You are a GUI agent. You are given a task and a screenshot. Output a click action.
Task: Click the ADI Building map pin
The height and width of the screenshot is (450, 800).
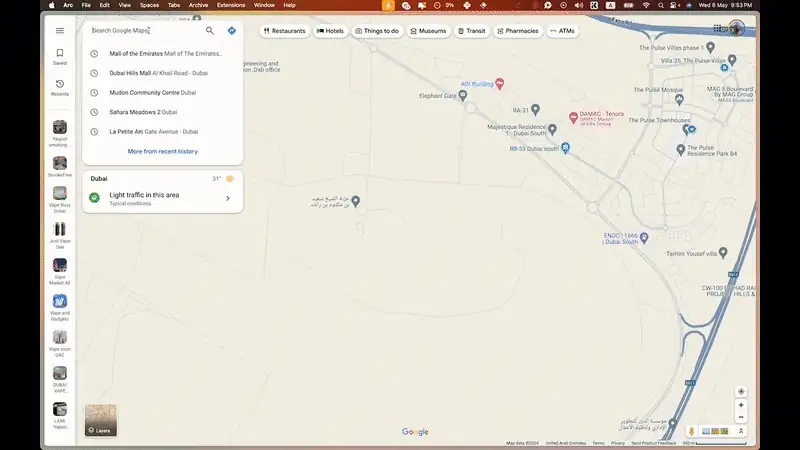click(500, 84)
